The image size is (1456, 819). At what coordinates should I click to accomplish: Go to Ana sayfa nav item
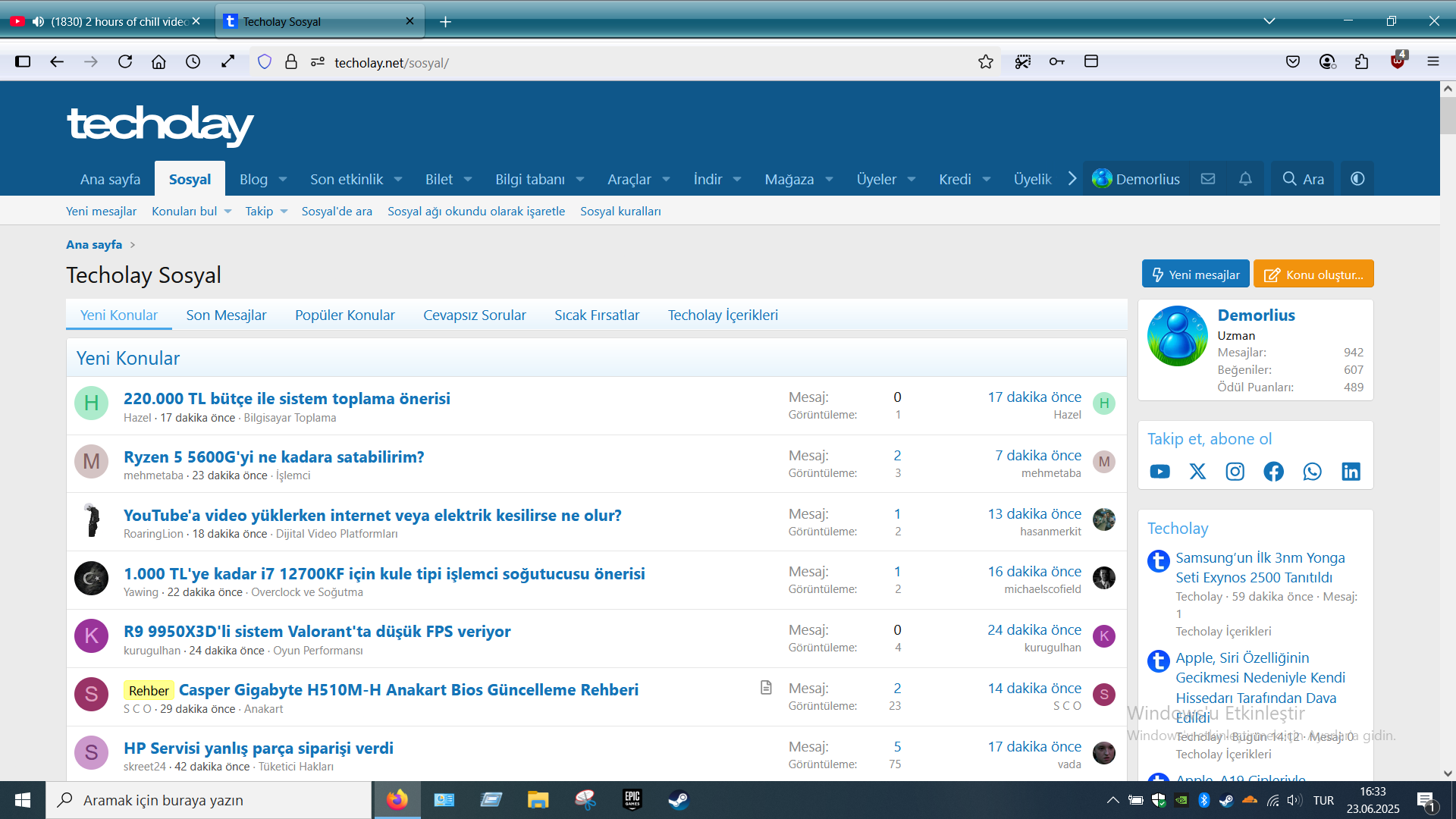pos(111,180)
